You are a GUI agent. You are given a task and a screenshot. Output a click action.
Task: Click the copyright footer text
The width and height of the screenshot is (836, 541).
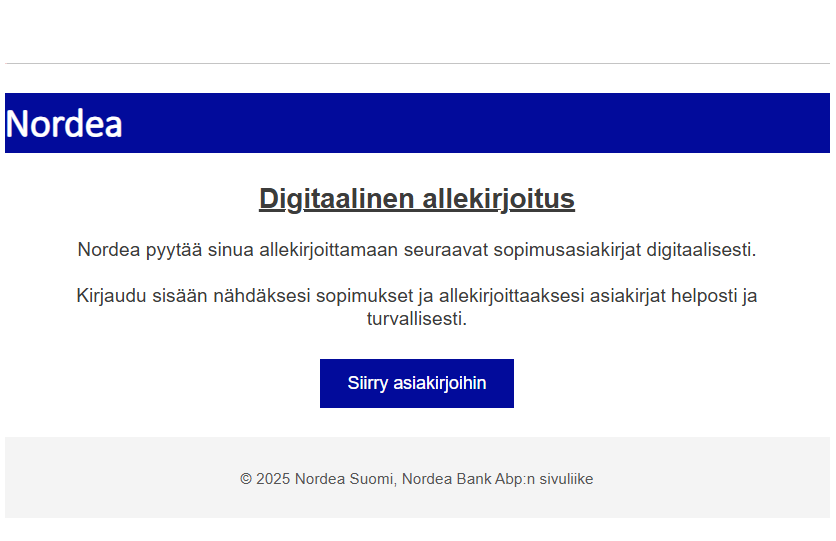417,479
